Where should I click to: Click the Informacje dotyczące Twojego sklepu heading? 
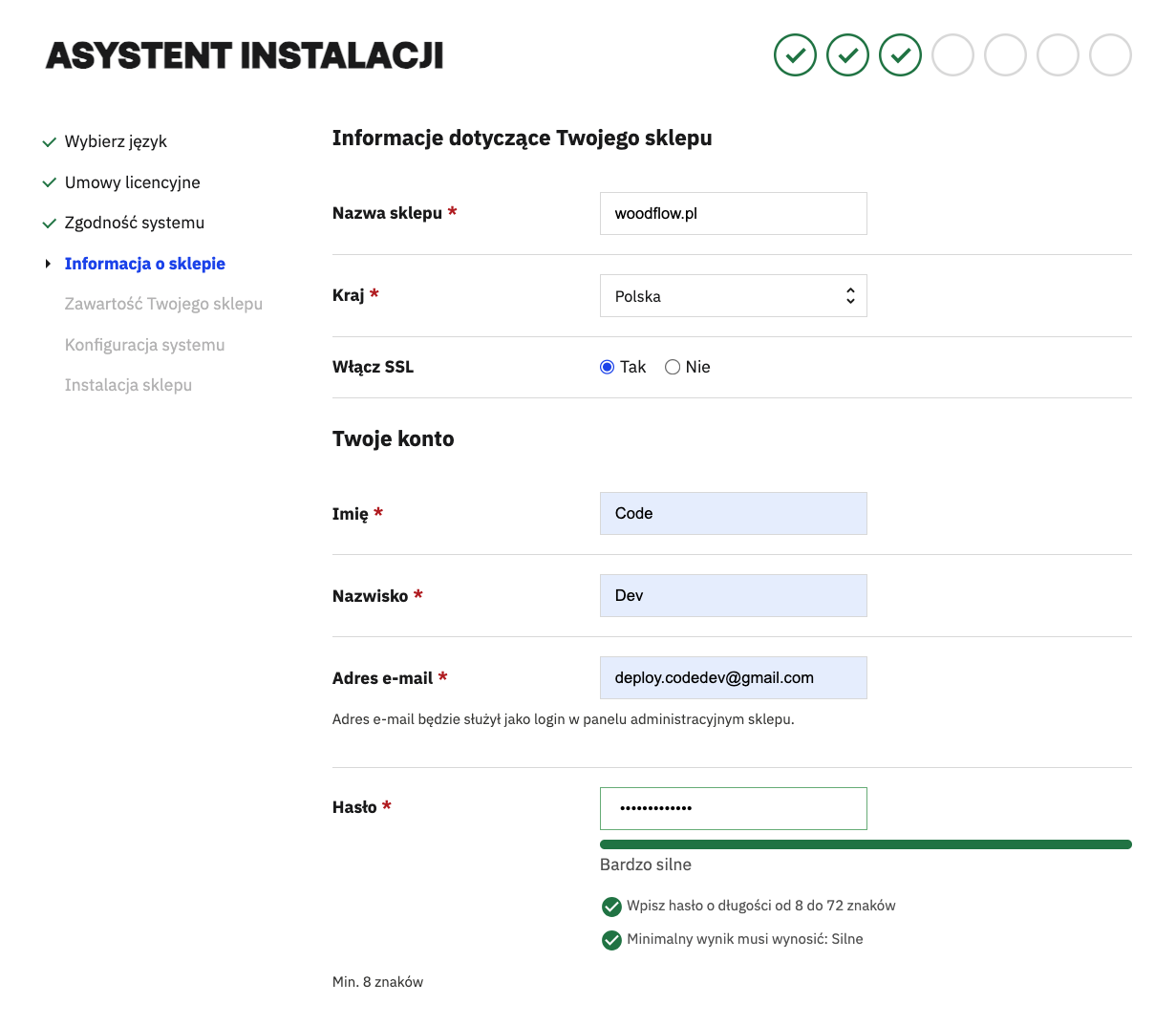523,139
